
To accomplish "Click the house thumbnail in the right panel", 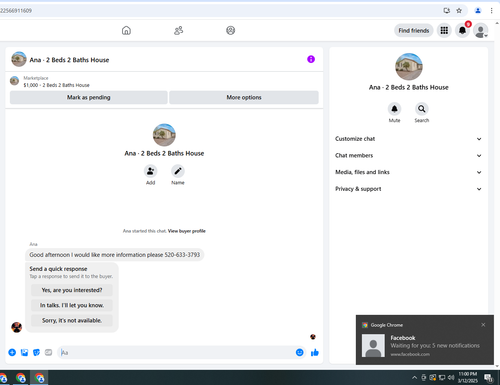I will 409,67.
